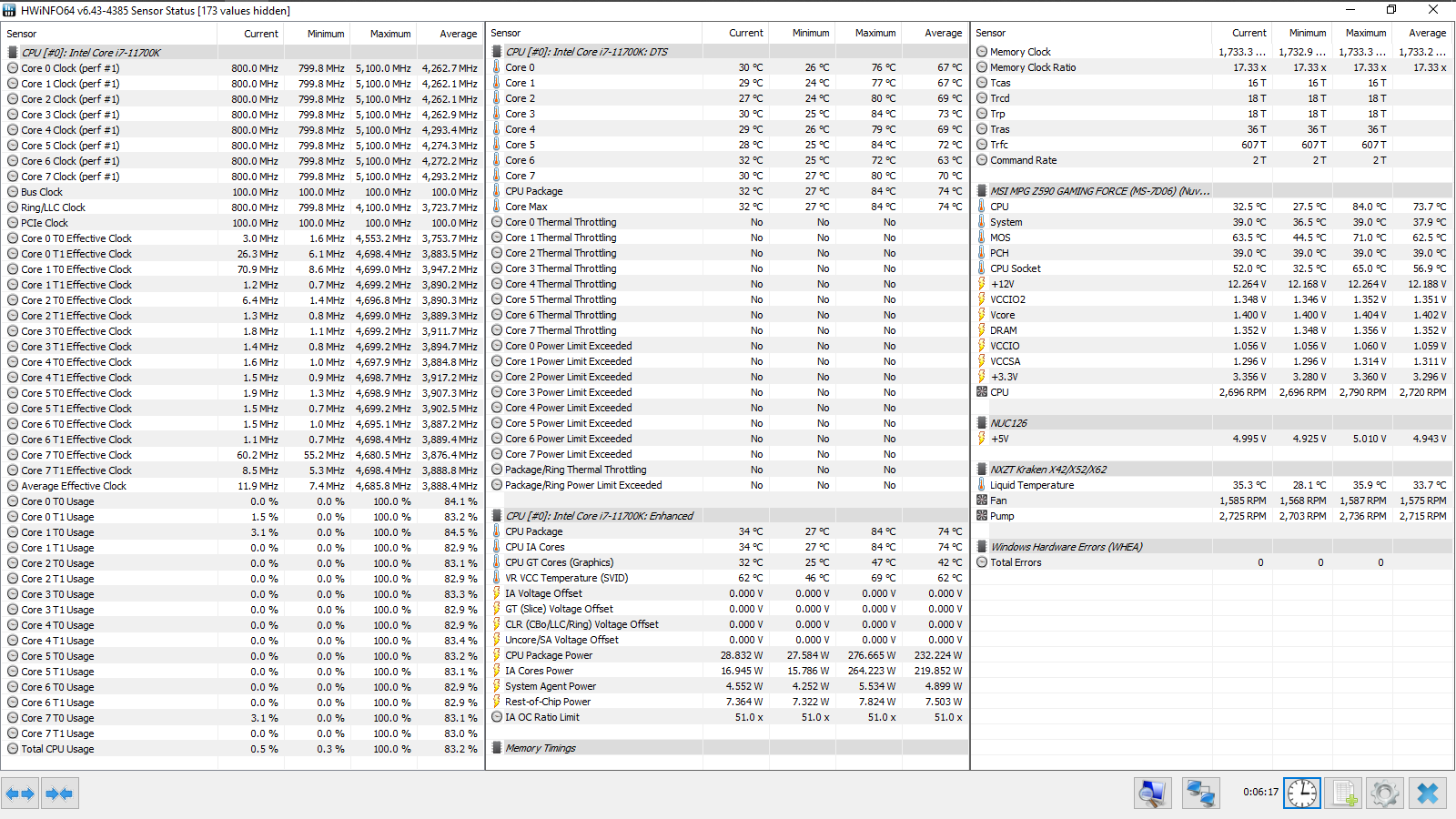
Task: Click the fan icon beside NZXT Pump
Action: (x=982, y=516)
